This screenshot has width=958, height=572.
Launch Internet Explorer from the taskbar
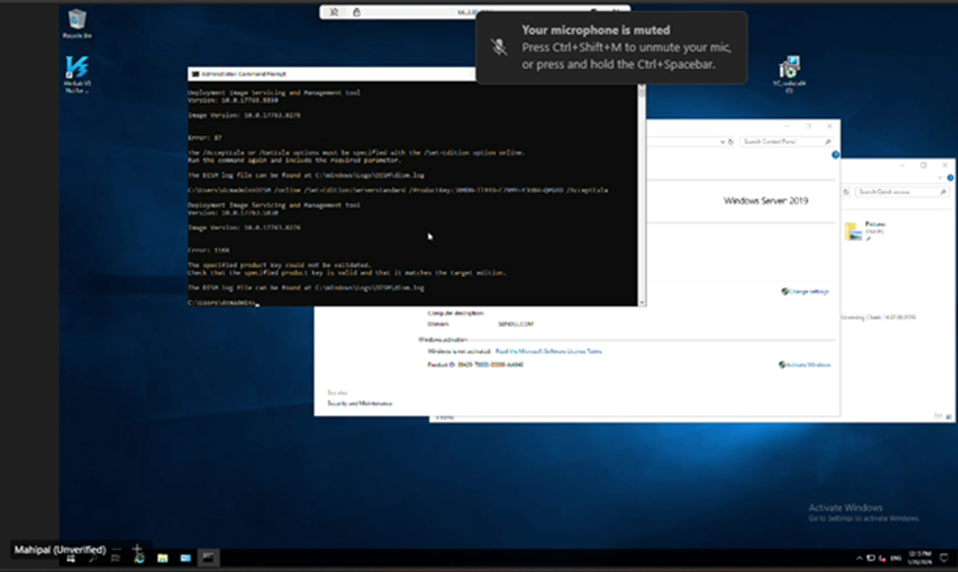pyautogui.click(x=139, y=557)
